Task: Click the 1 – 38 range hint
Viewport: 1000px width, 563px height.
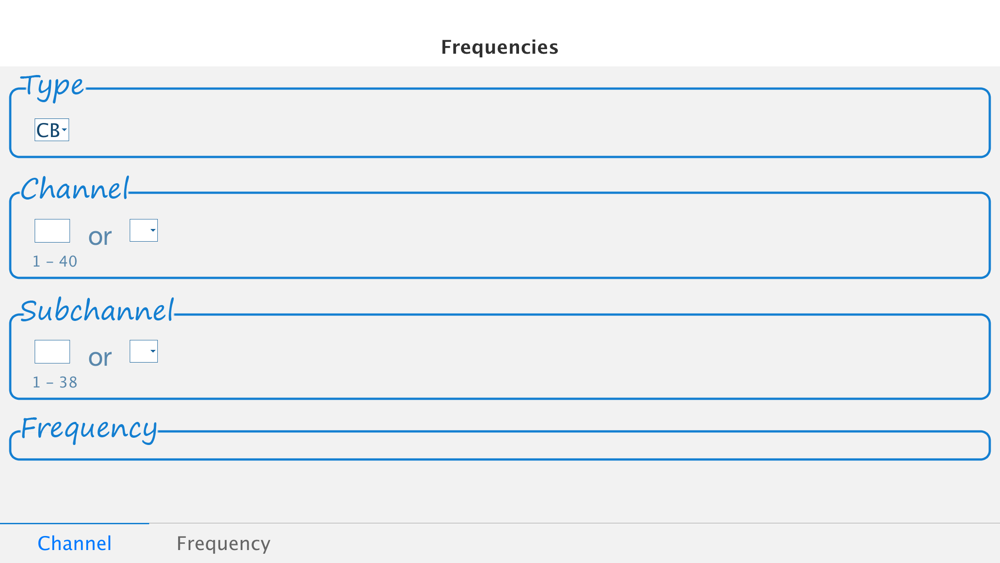Action: pyautogui.click(x=55, y=383)
